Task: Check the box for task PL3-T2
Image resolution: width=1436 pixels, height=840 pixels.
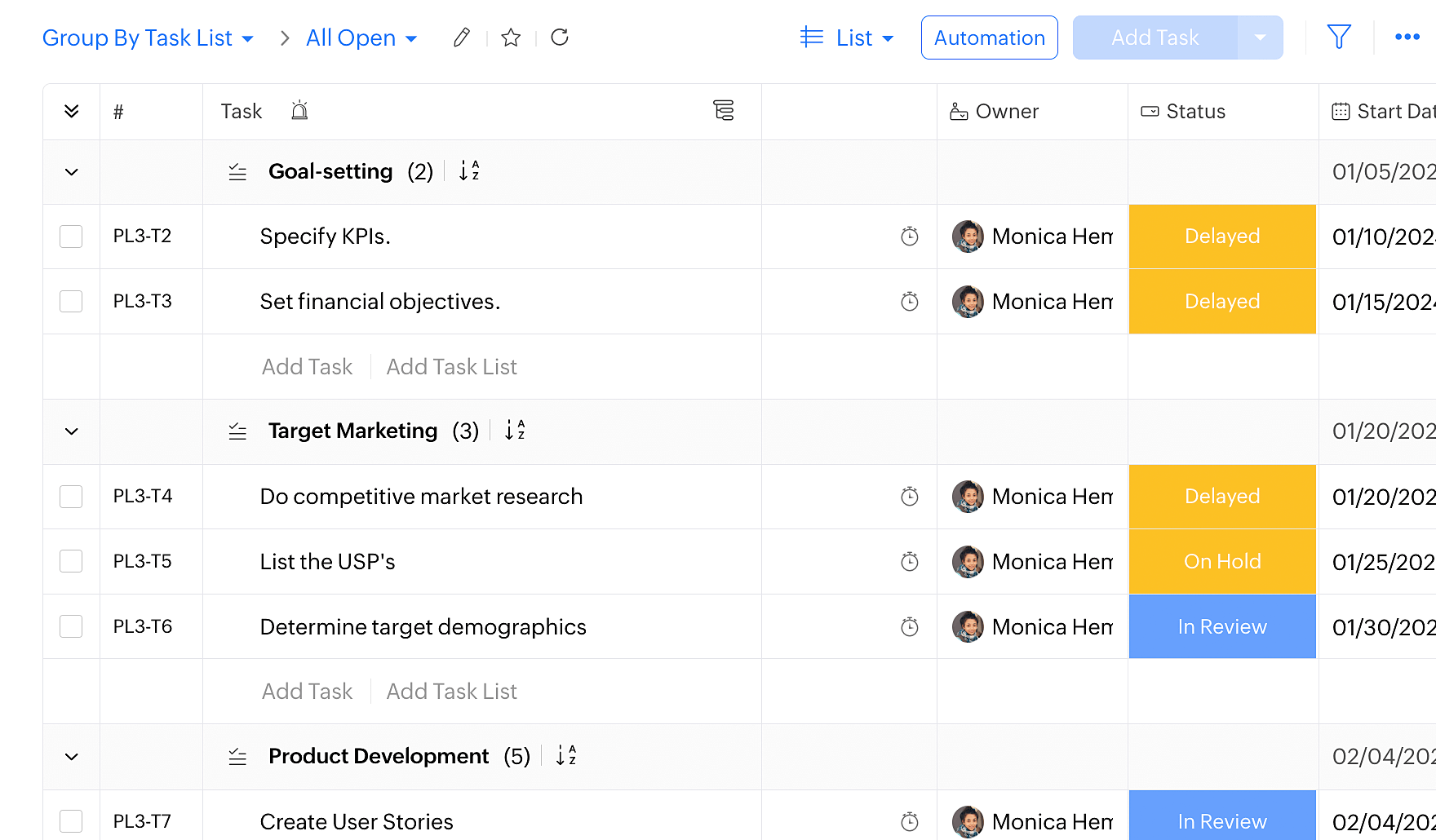Action: pos(71,237)
